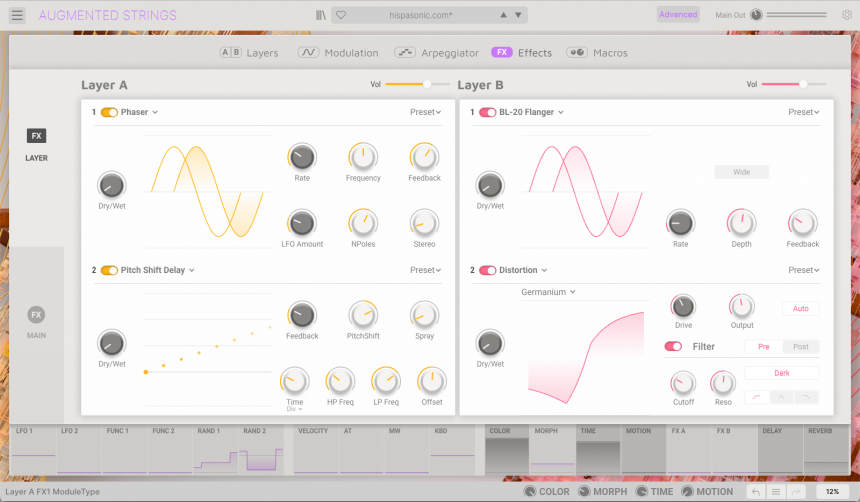
Task: Click the redo arrow icon
Action: tap(796, 492)
